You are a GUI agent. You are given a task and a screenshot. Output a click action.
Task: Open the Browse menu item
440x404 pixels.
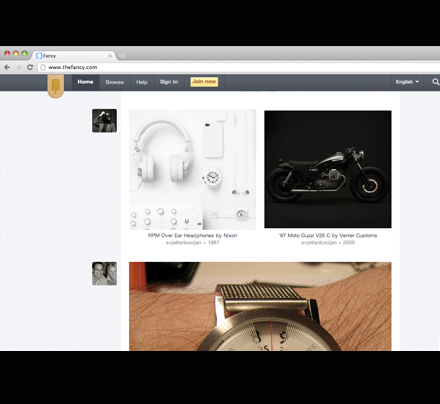click(x=115, y=82)
